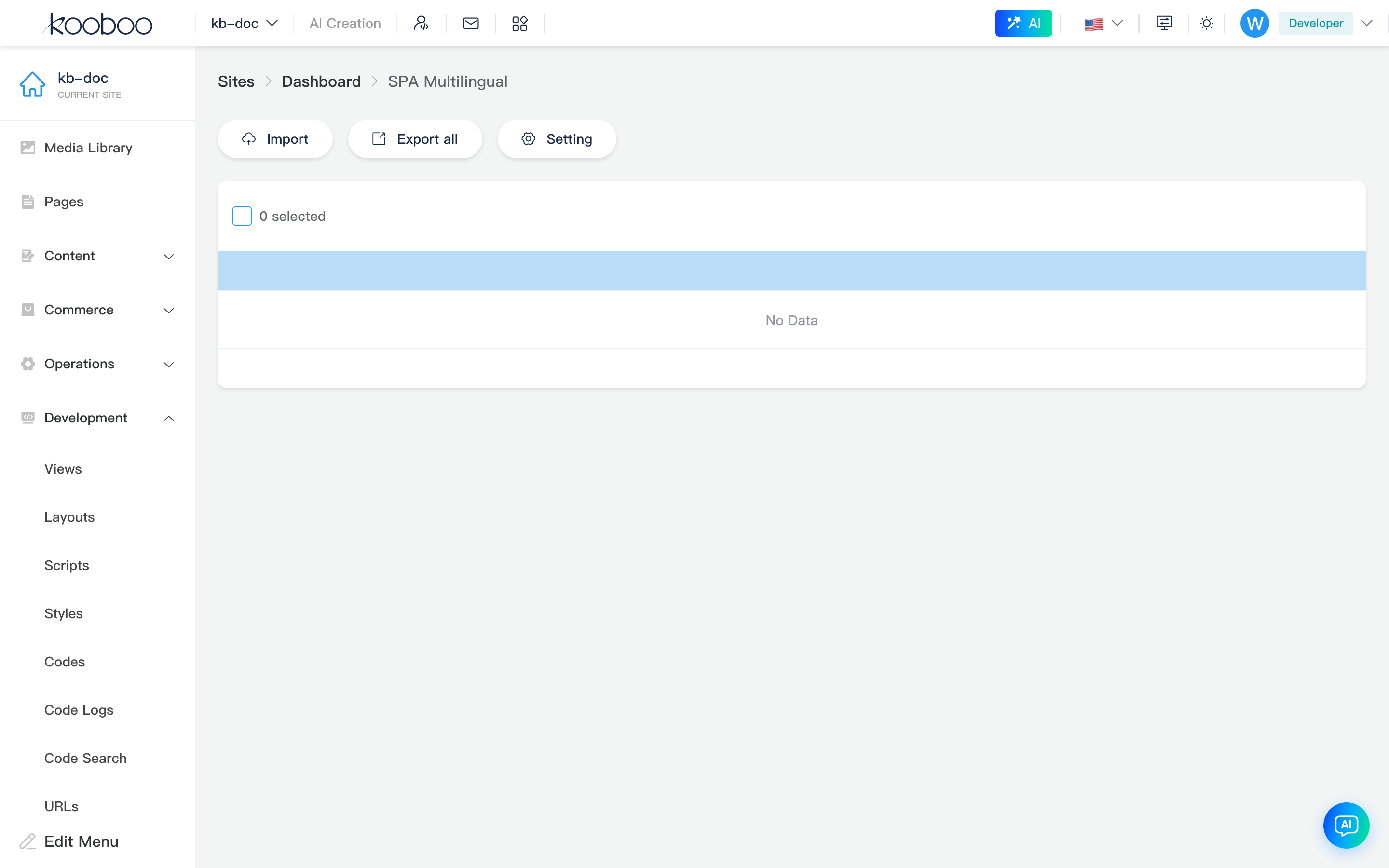Open Layouts under Development
This screenshot has height=868, width=1389.
point(69,517)
